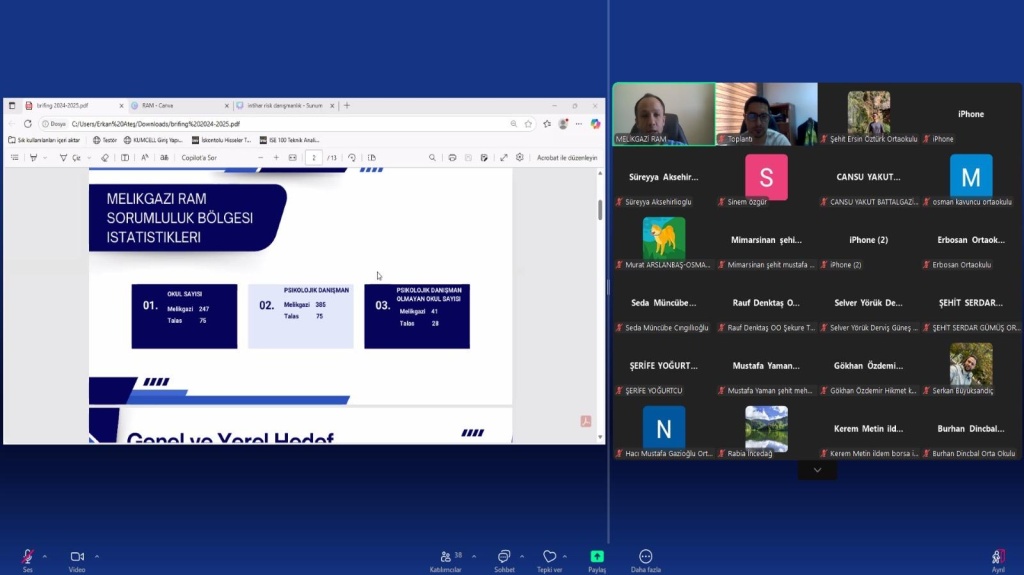
Task: Open a new browser tab
Action: (x=347, y=105)
